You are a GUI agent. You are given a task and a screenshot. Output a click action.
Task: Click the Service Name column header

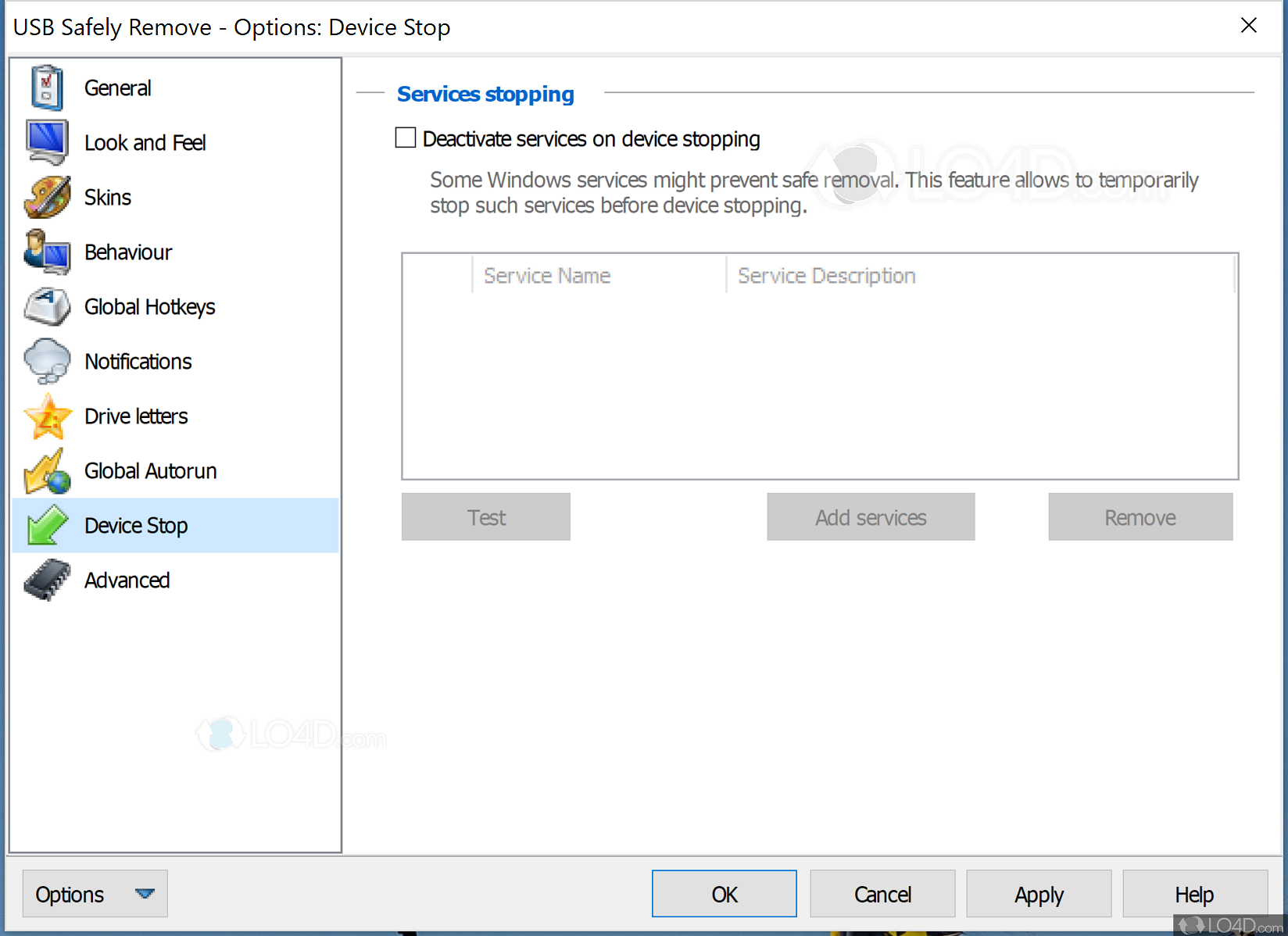[546, 275]
